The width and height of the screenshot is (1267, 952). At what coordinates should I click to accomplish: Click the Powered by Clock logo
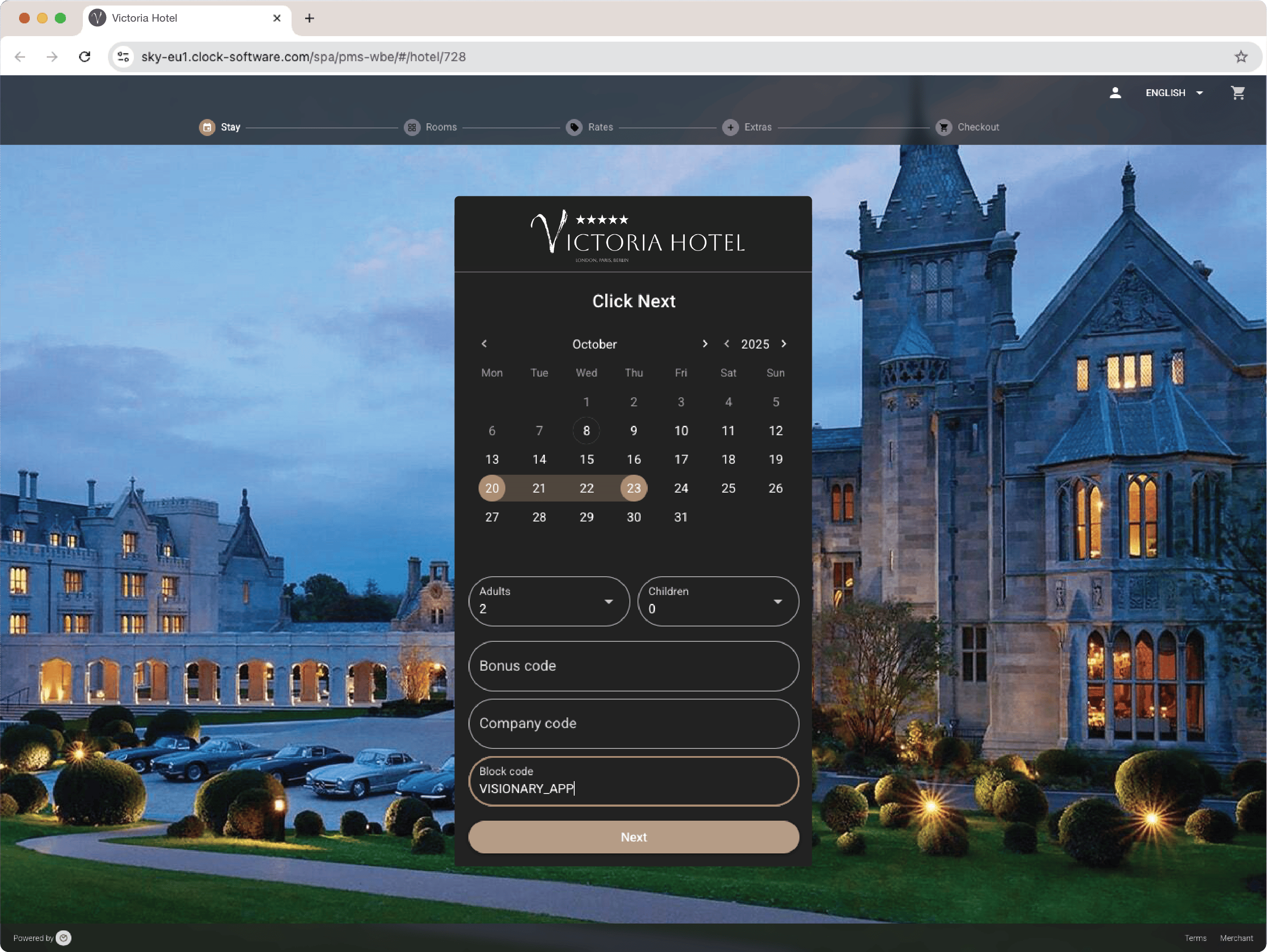64,938
